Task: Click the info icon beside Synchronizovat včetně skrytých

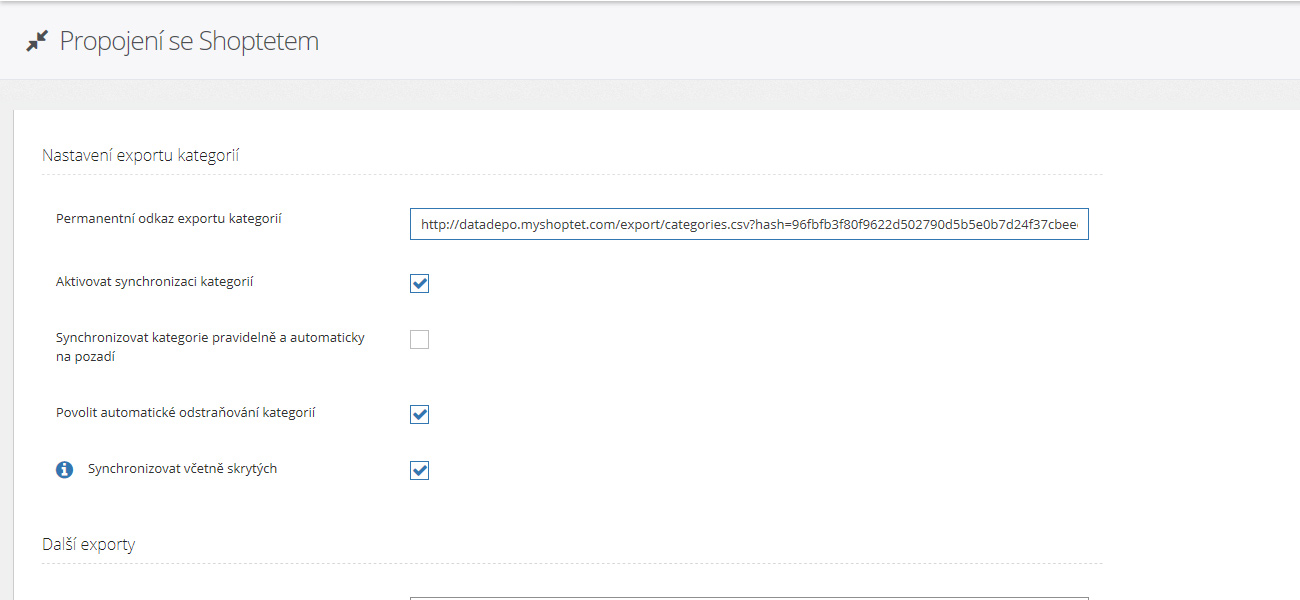Action: click(65, 469)
